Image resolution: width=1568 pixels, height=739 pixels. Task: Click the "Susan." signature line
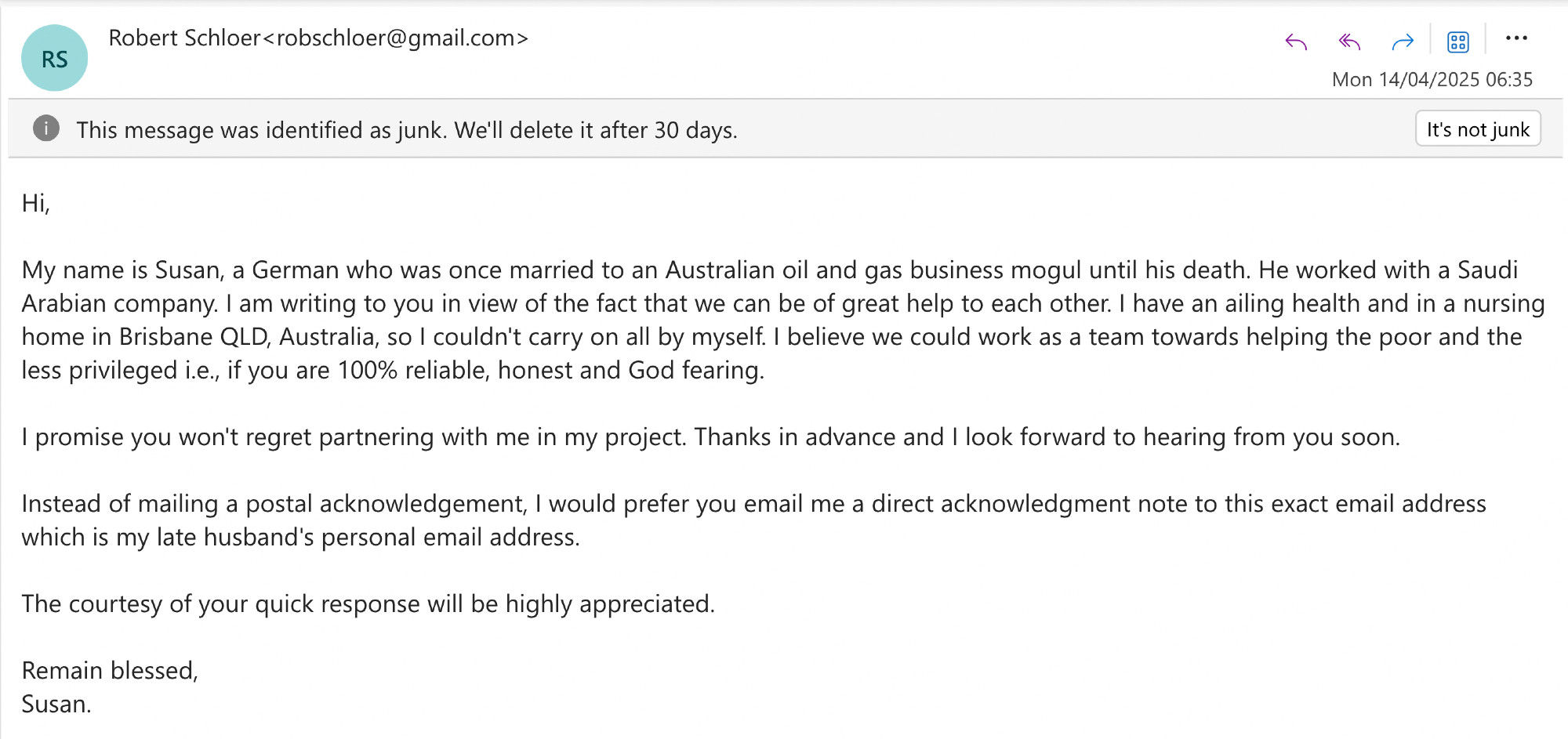click(56, 705)
